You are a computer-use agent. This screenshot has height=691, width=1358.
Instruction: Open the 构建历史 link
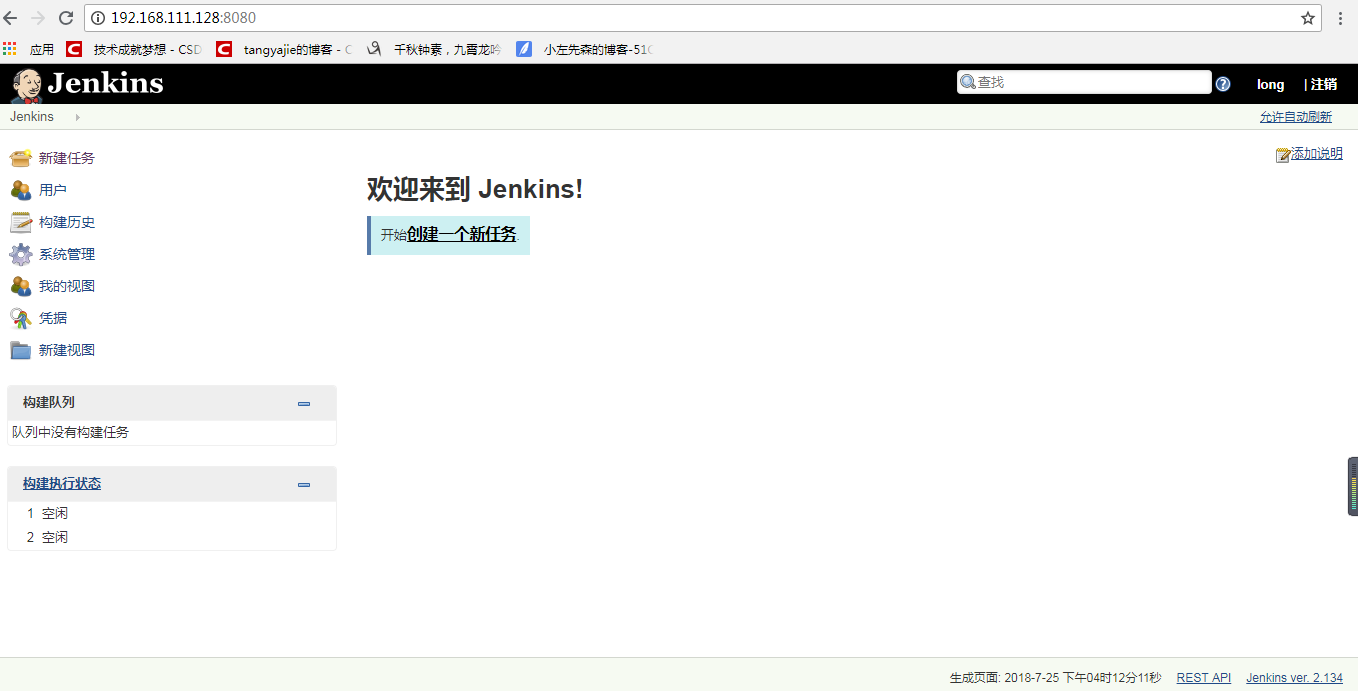pyautogui.click(x=67, y=222)
